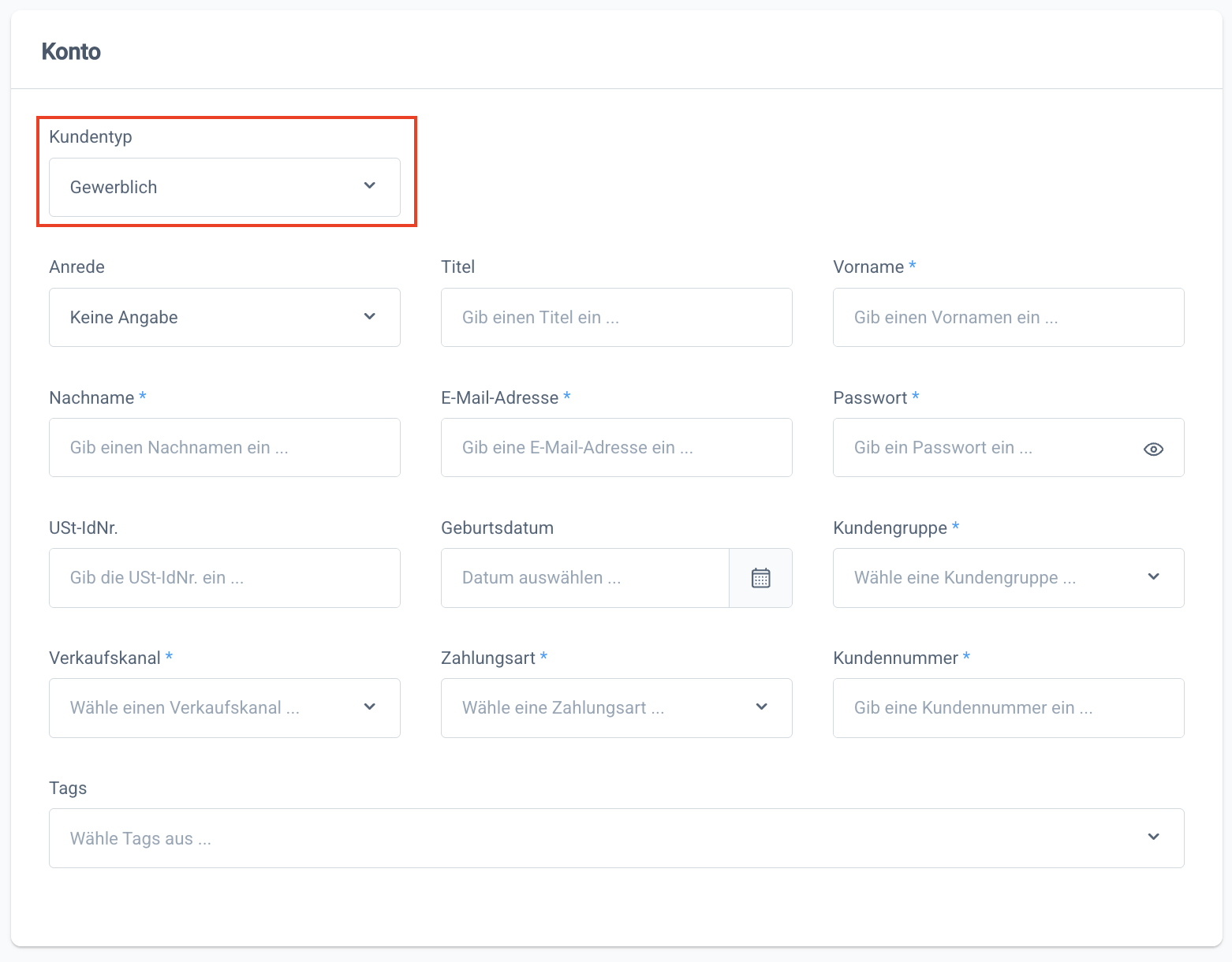
Task: Click the chevron arrow in Zahlungsart field
Action: [x=761, y=707]
